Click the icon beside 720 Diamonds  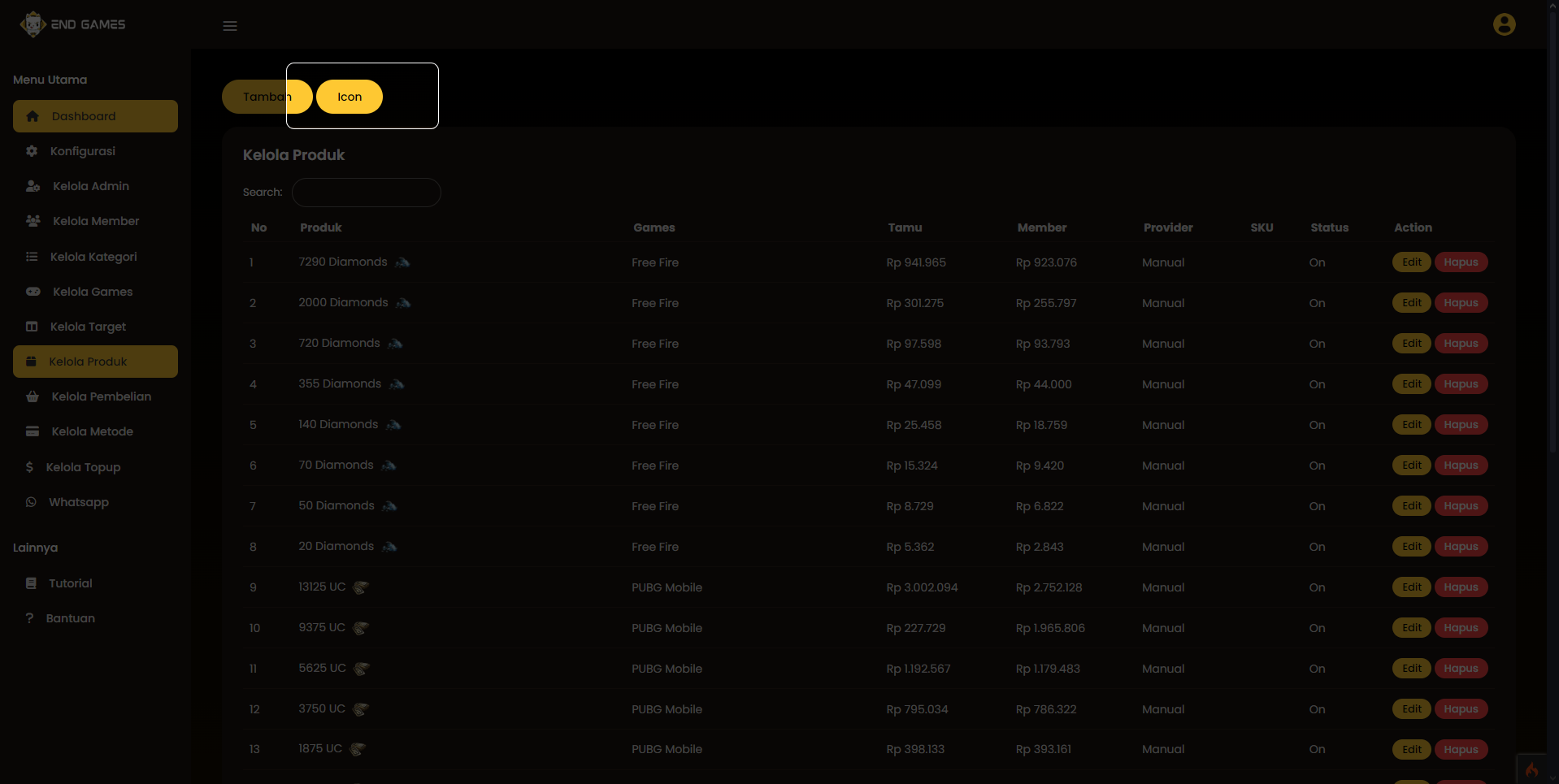click(x=395, y=344)
